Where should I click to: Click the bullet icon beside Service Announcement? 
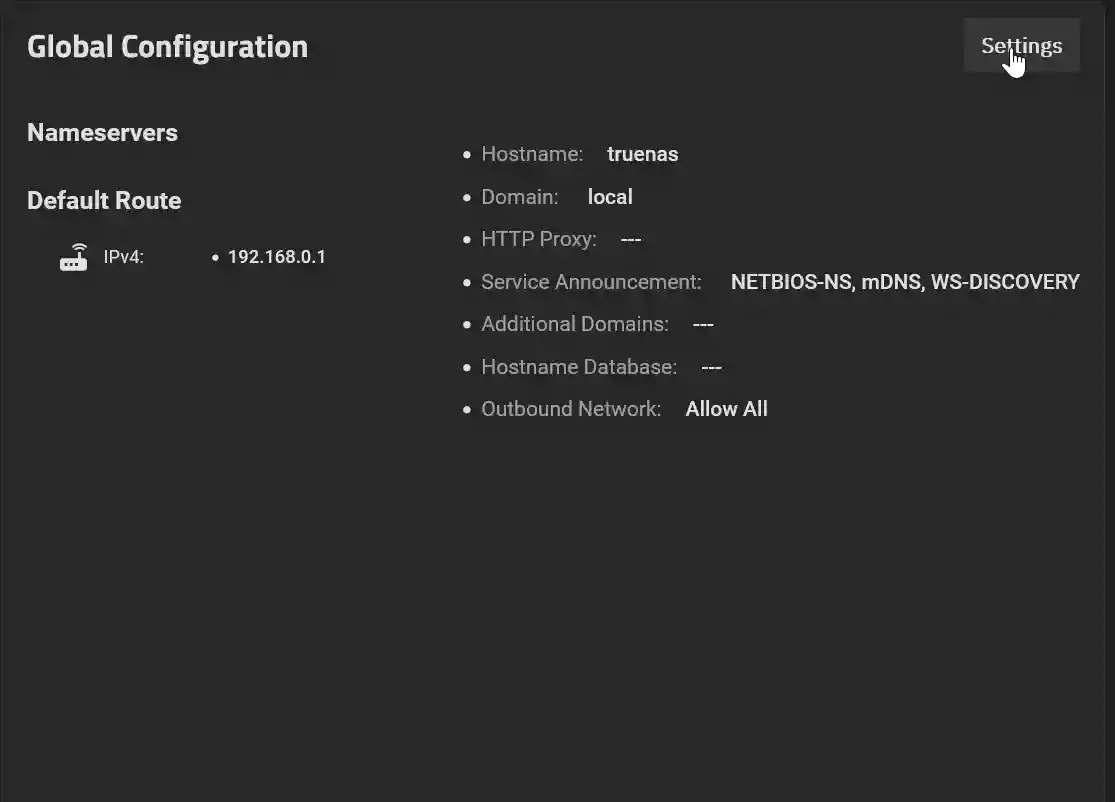[466, 282]
